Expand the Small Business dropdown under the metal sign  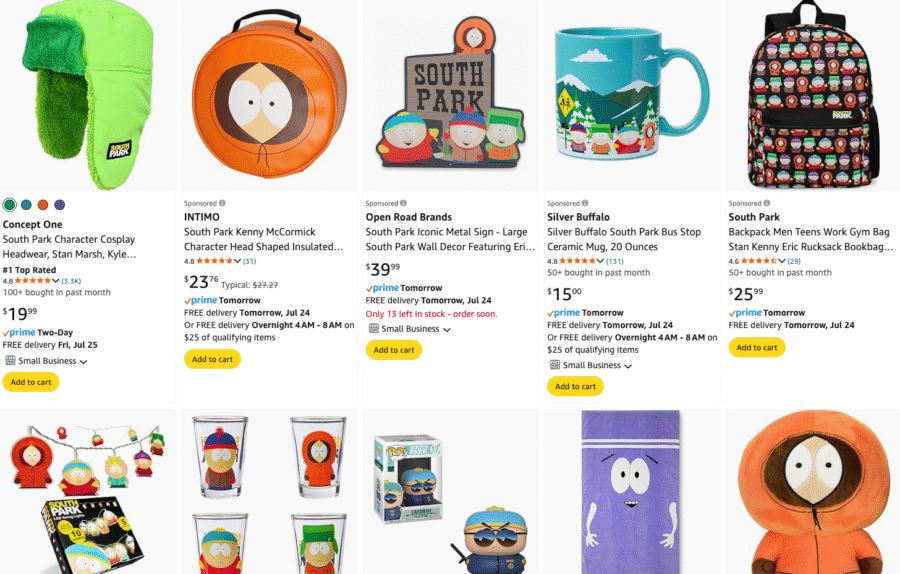(447, 330)
